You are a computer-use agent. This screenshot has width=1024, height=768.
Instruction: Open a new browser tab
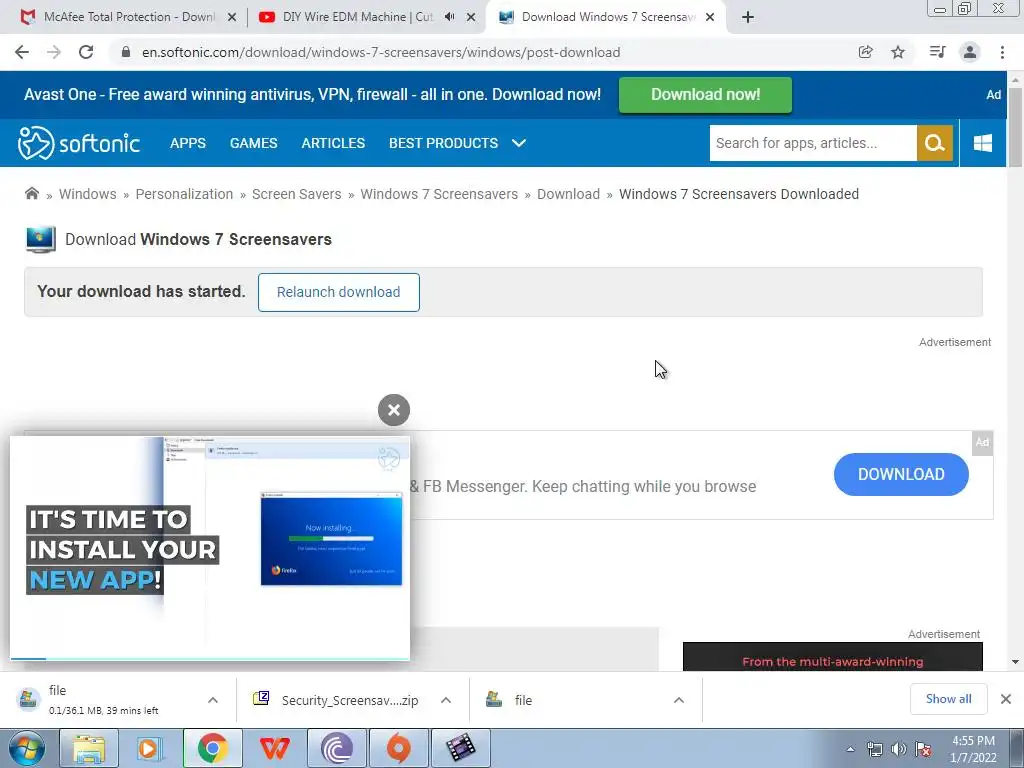(748, 18)
